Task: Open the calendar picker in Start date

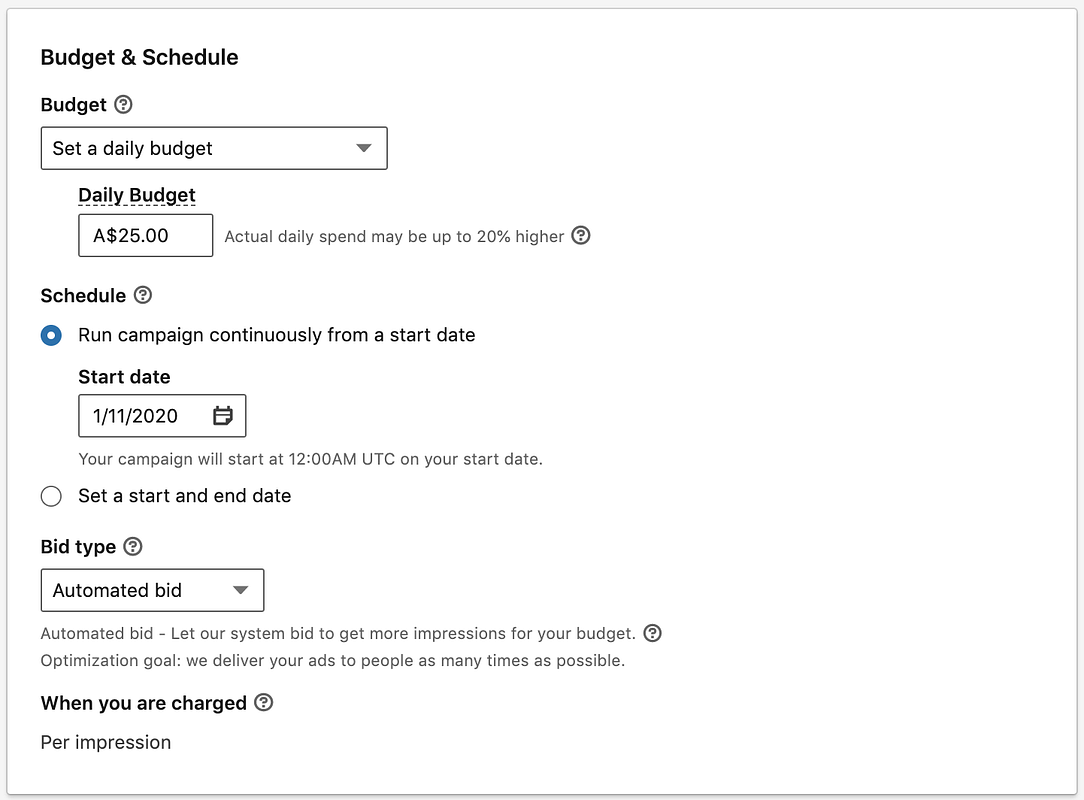Action: click(223, 416)
